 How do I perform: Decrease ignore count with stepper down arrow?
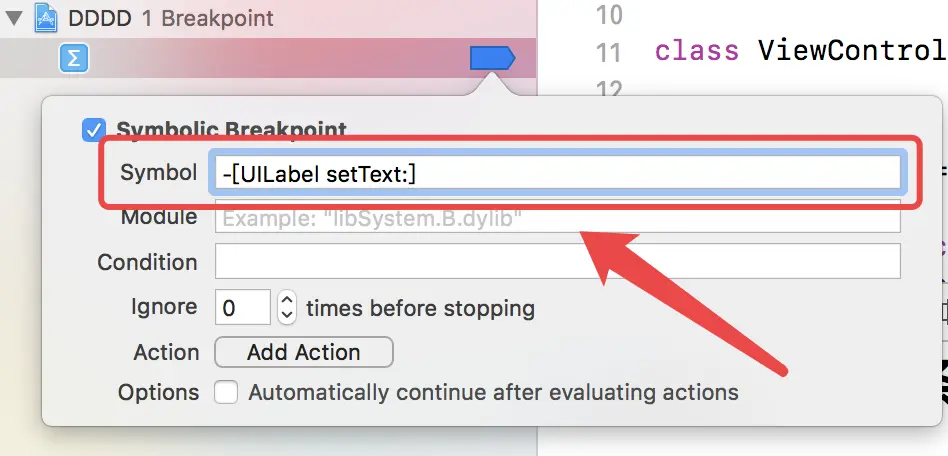click(x=287, y=316)
